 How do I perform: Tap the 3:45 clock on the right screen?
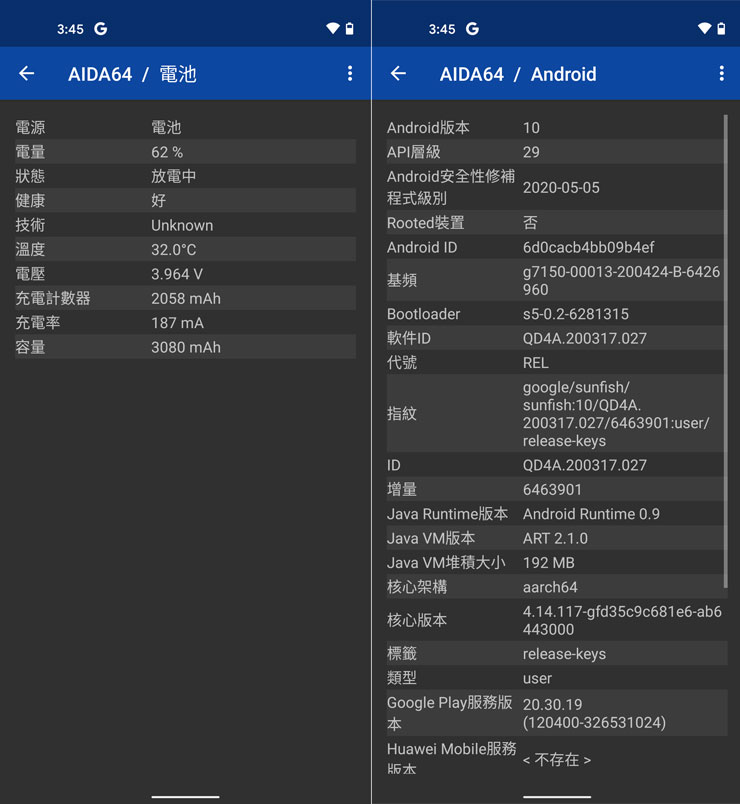(x=442, y=29)
